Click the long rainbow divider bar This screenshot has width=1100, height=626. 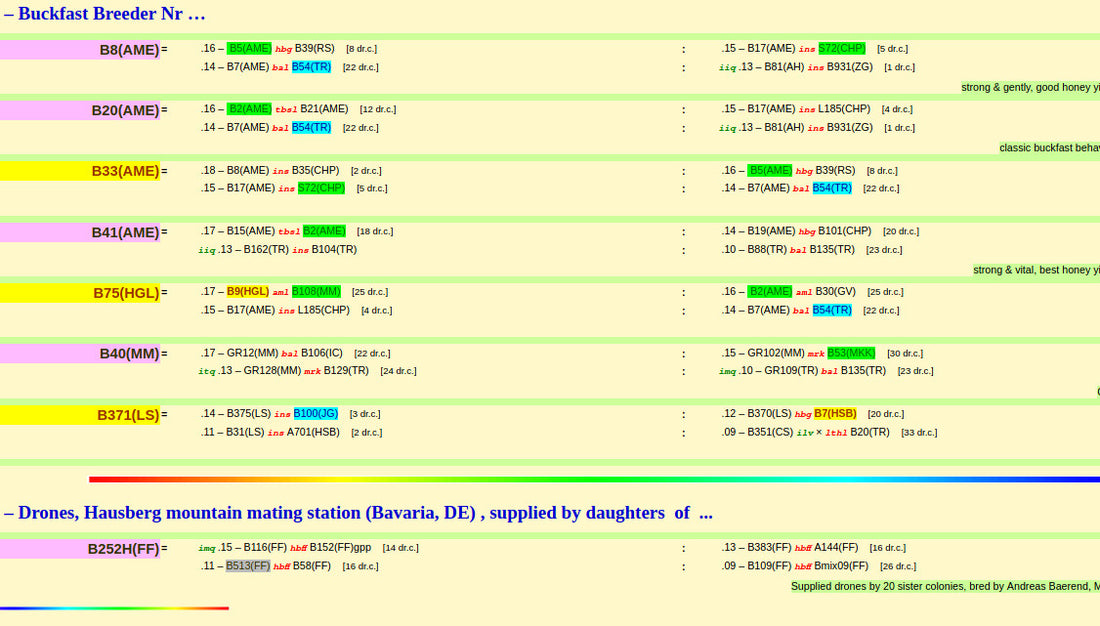point(594,479)
